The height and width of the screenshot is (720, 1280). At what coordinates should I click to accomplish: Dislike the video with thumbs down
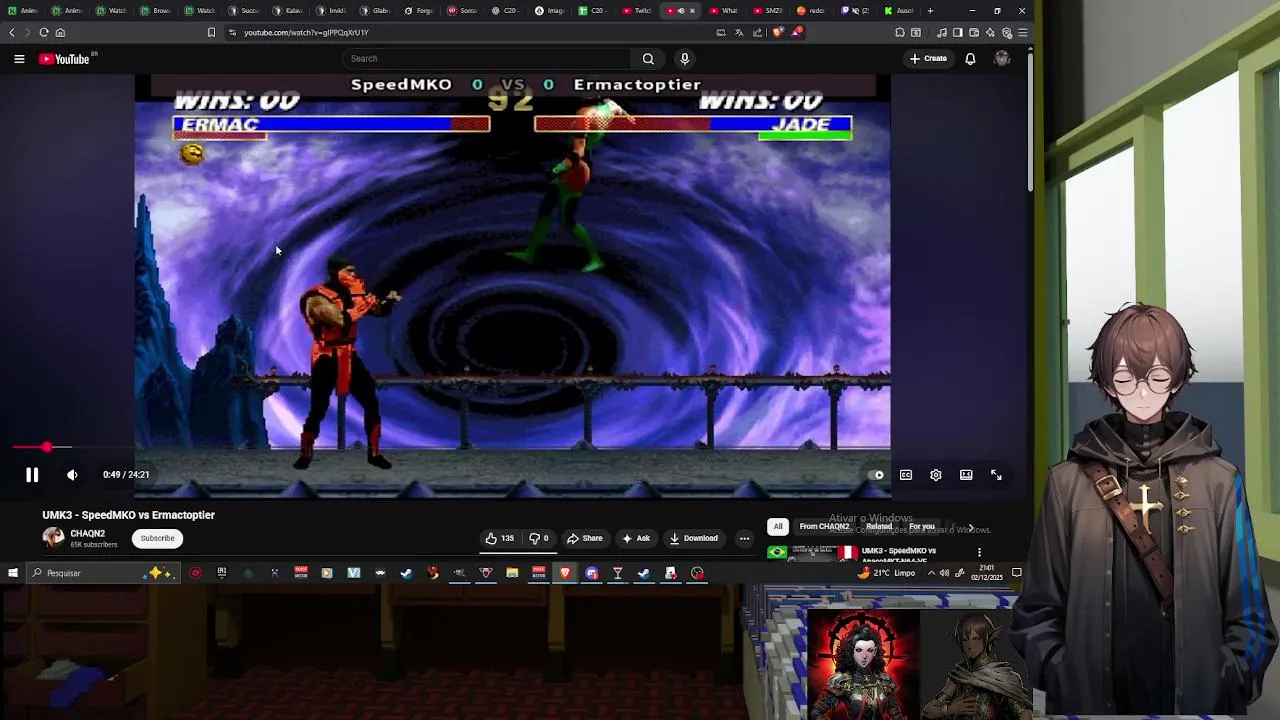538,538
